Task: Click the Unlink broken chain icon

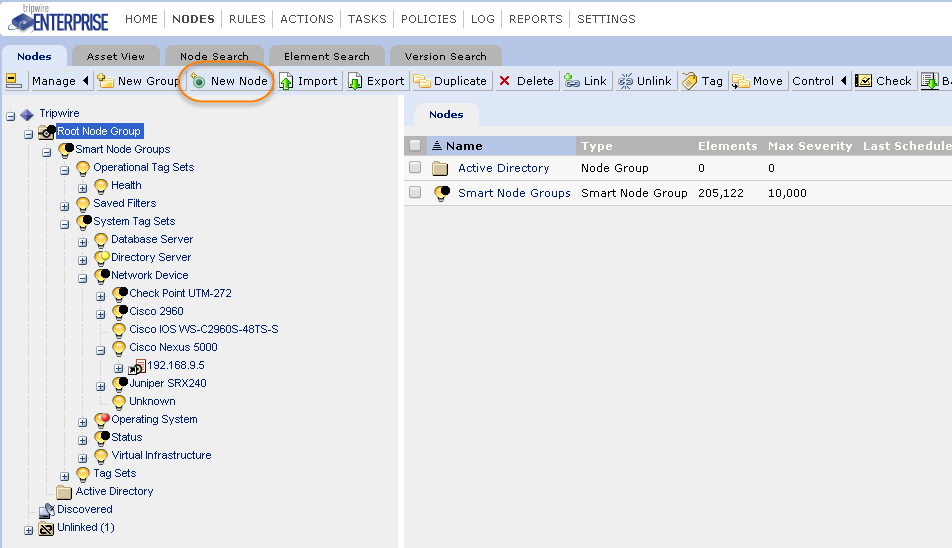Action: pos(625,81)
